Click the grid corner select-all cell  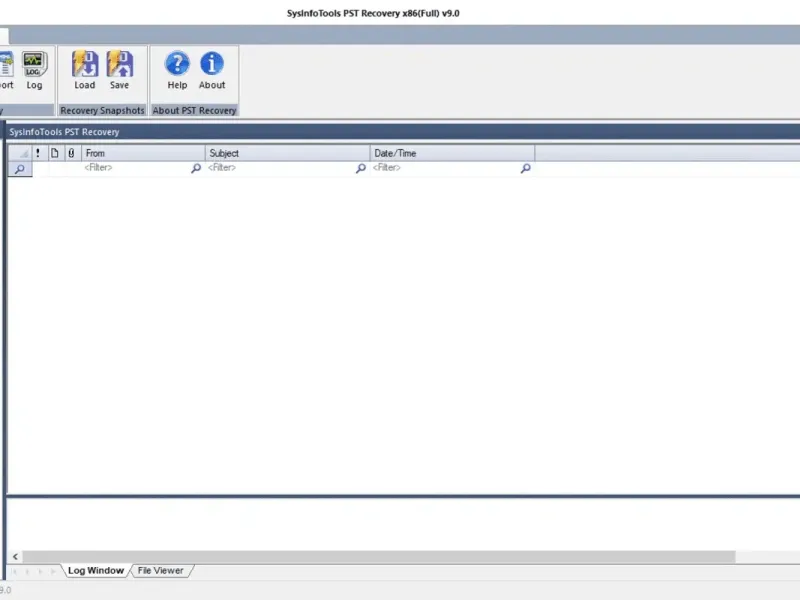[x=20, y=153]
